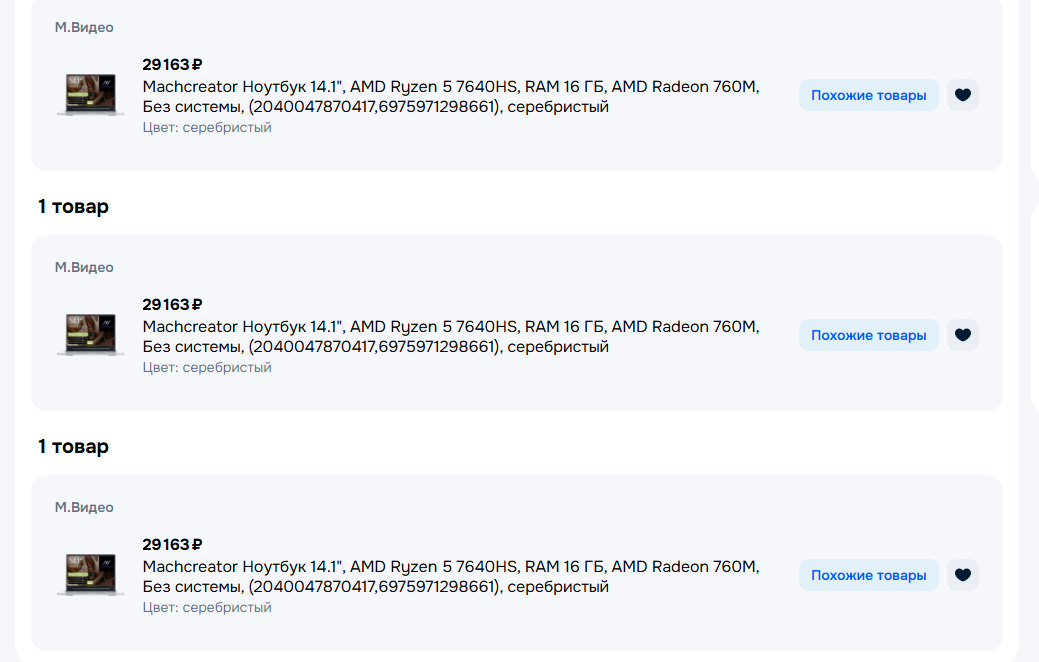Click 'Похожие товары' on the top card
Viewport: 1039px width, 662px height.
868,95
